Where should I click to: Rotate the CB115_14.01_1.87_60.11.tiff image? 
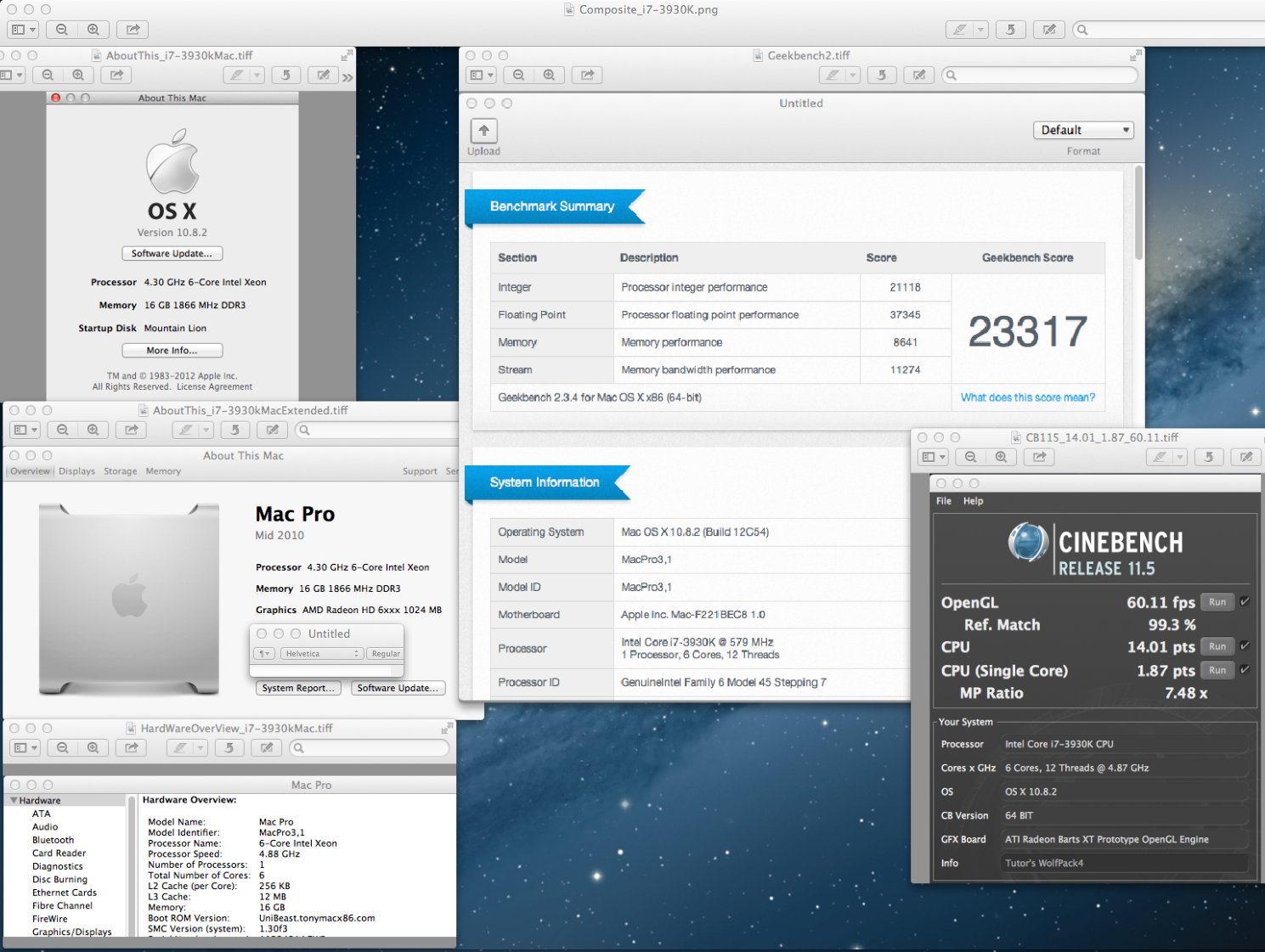1208,457
